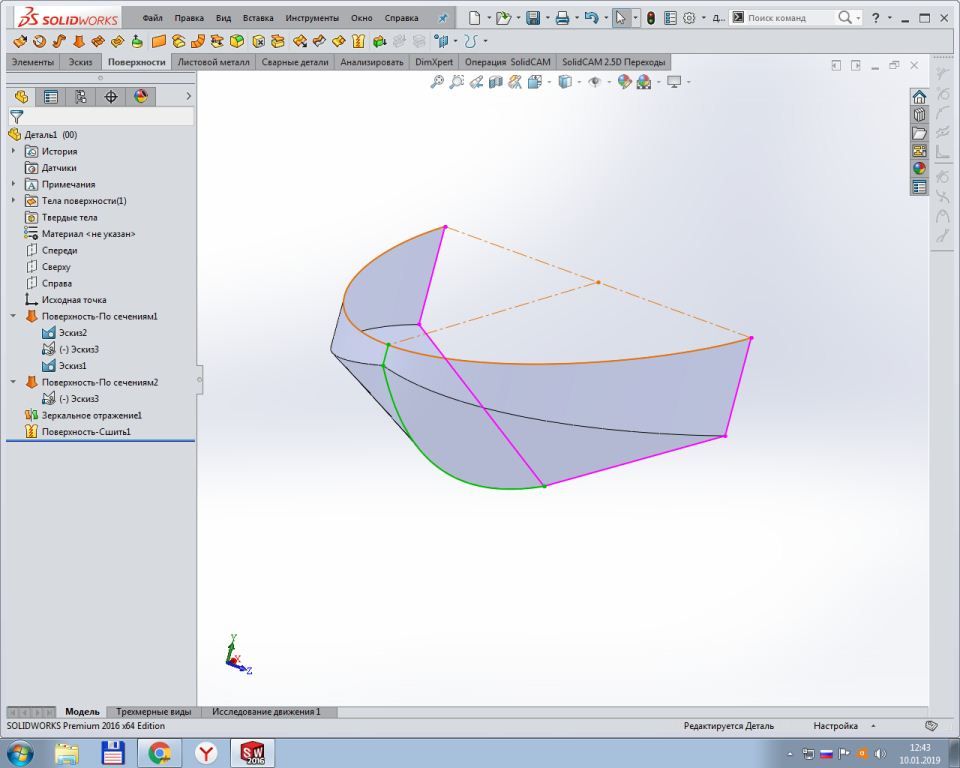Open the PropertyManager tab in left panel

pyautogui.click(x=50, y=97)
